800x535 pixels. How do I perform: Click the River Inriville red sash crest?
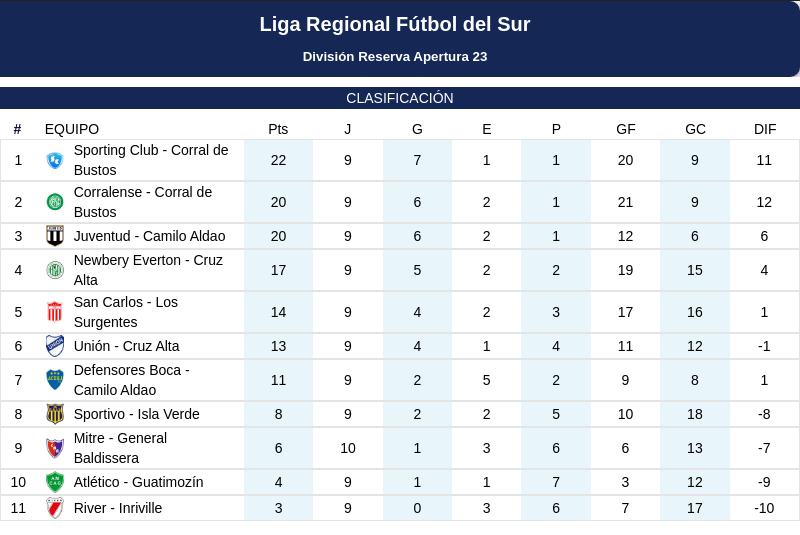coord(55,508)
